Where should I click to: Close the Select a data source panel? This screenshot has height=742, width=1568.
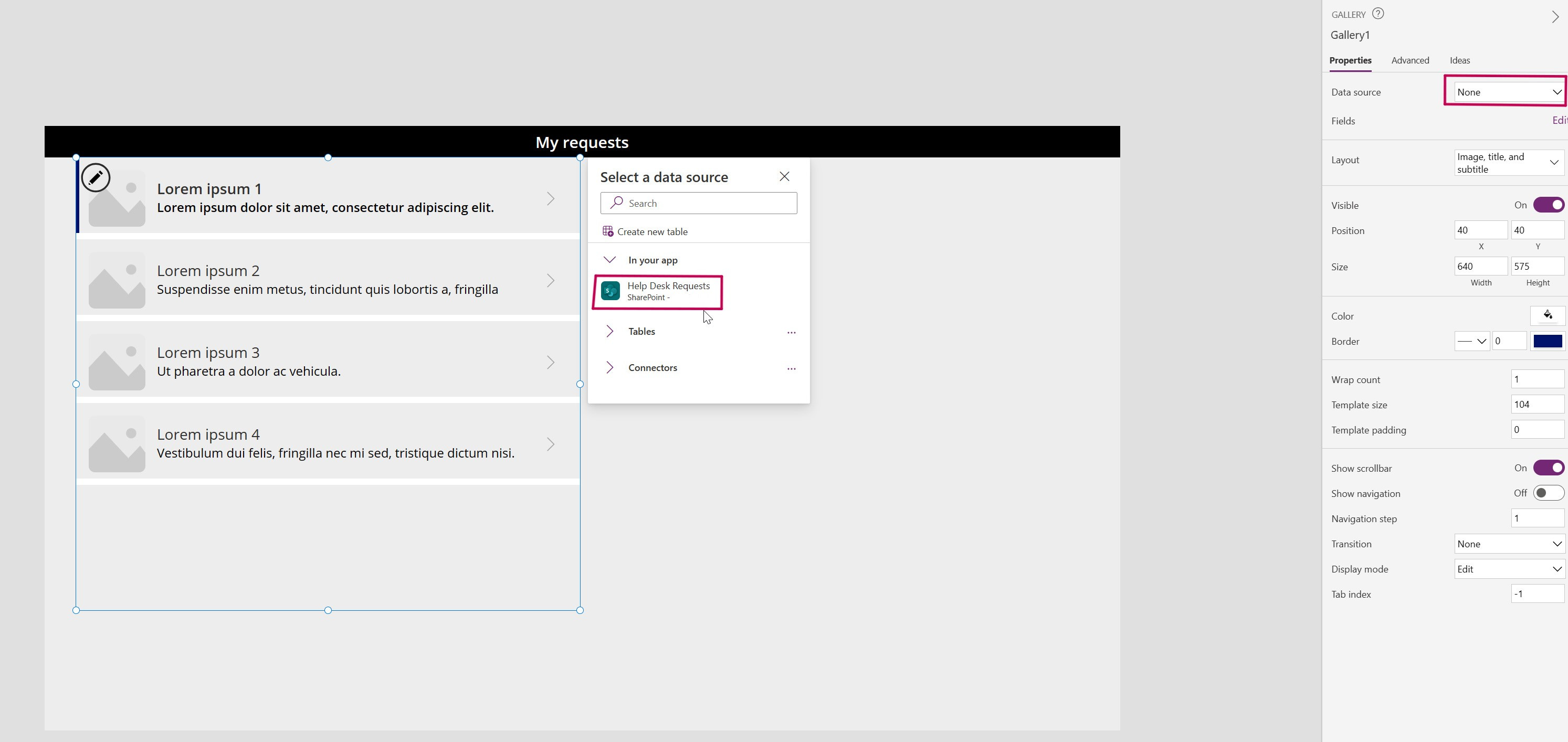coord(784,176)
